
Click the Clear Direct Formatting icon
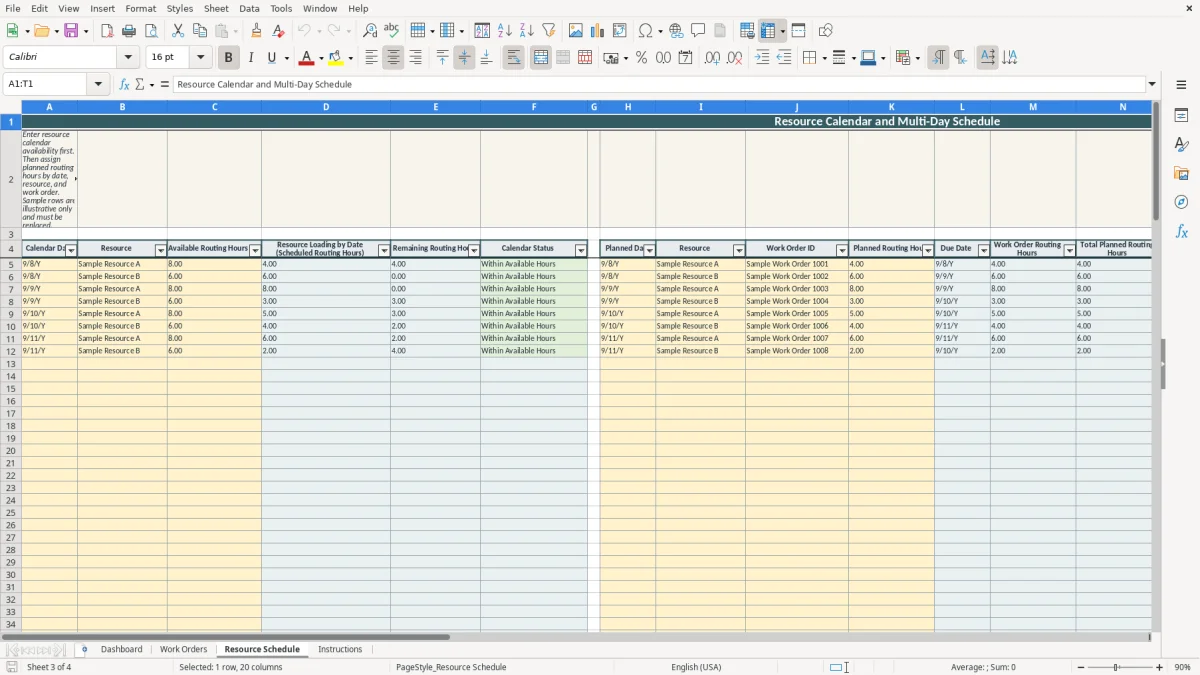[x=278, y=31]
